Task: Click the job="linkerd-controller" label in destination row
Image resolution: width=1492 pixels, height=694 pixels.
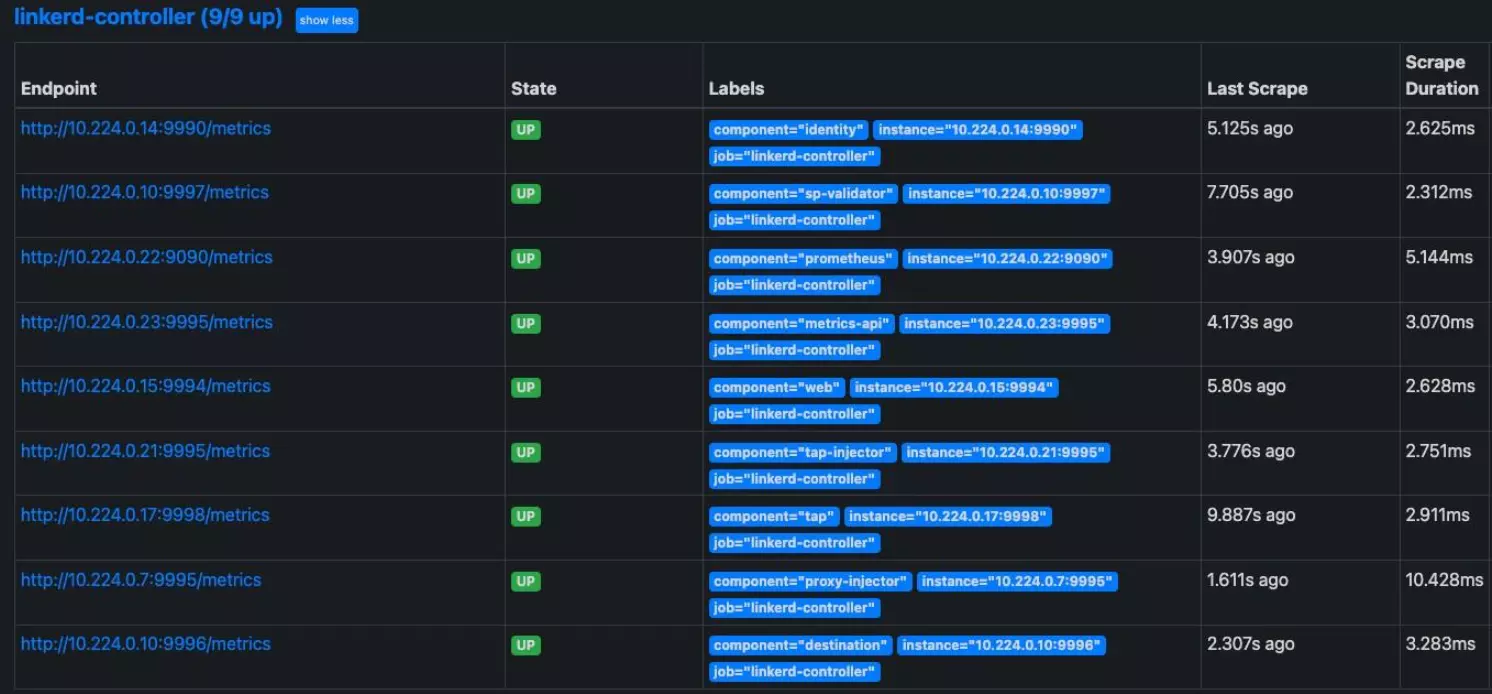Action: pyautogui.click(x=795, y=672)
